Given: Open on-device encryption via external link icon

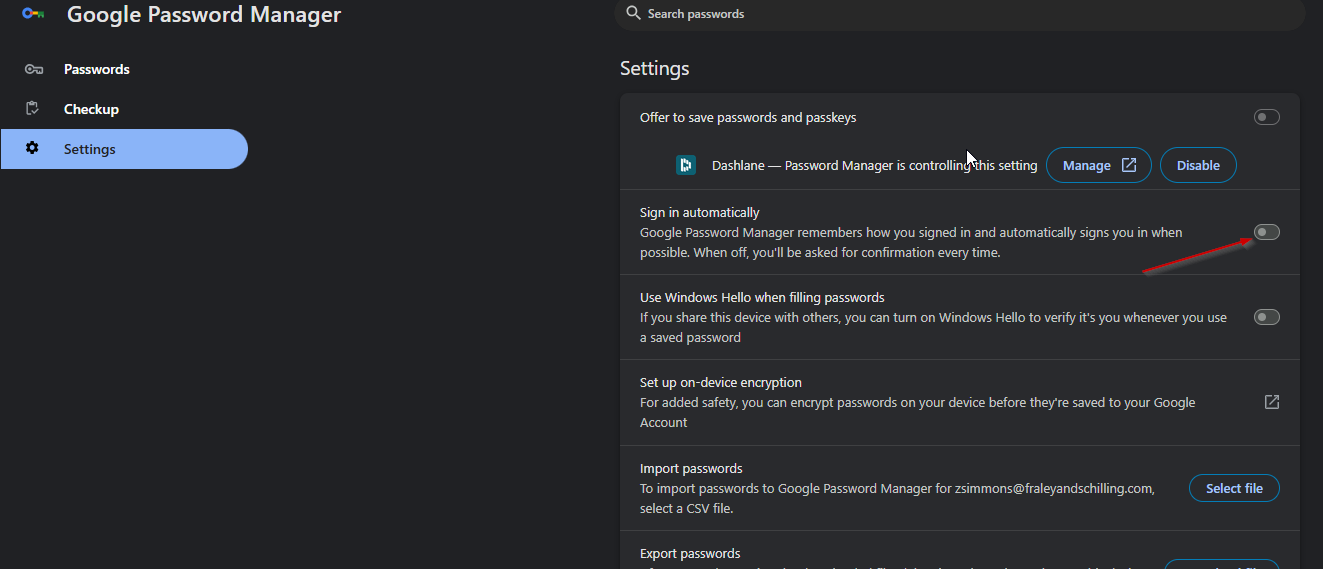Looking at the screenshot, I should (x=1272, y=402).
